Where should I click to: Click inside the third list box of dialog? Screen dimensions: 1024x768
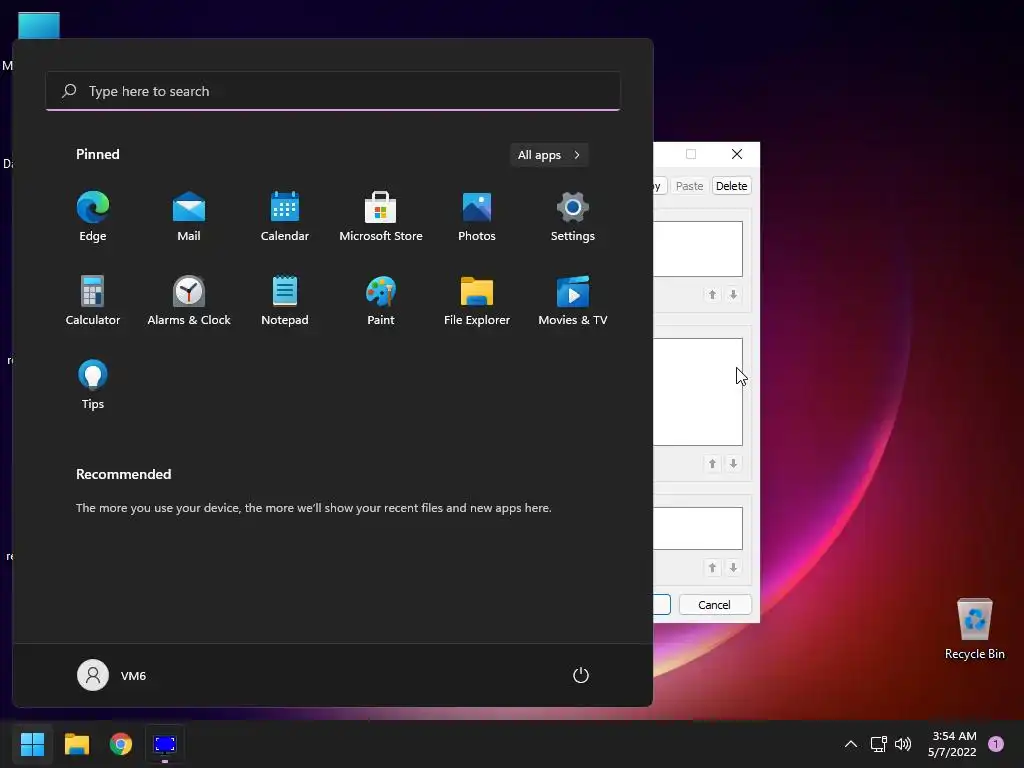coord(697,528)
